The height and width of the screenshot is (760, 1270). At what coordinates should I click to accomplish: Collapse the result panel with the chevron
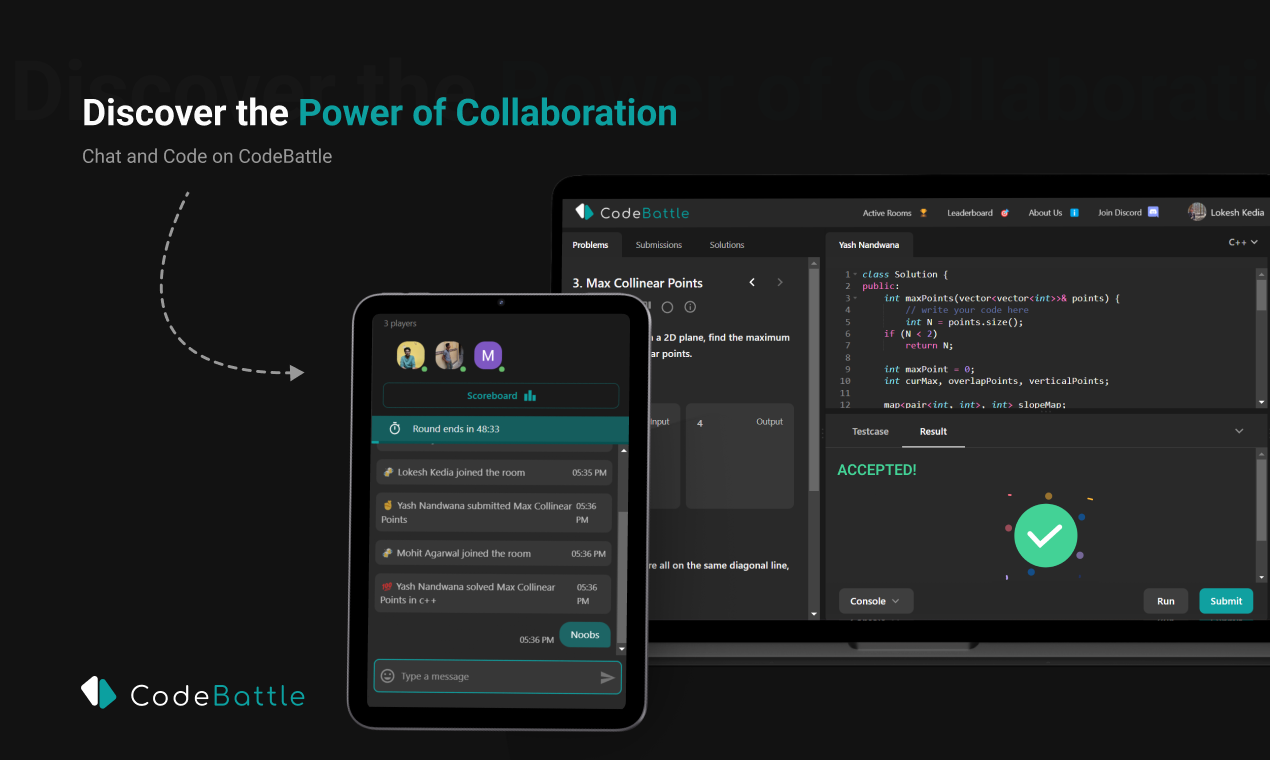1239,431
